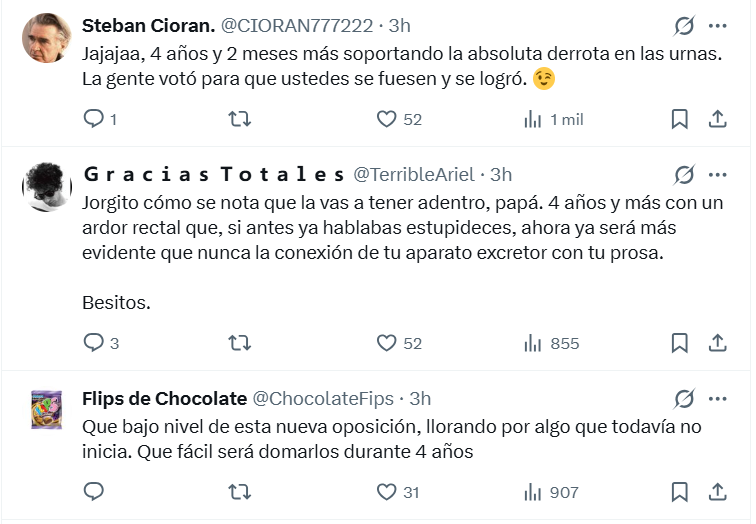Share Steban Cioran's tweet
Viewport: 756px width, 524px height.
[717, 119]
